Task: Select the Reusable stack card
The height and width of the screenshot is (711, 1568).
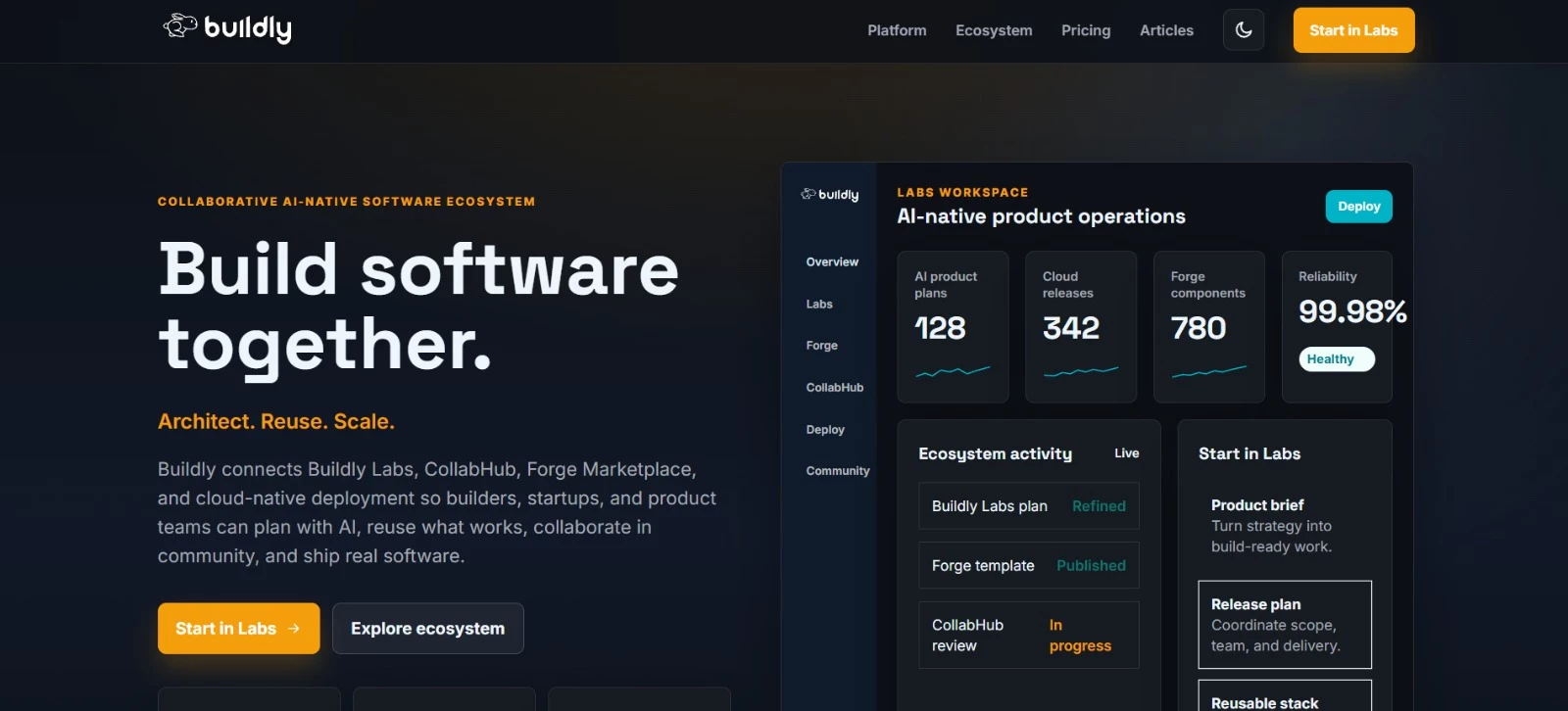Action: 1285,696
